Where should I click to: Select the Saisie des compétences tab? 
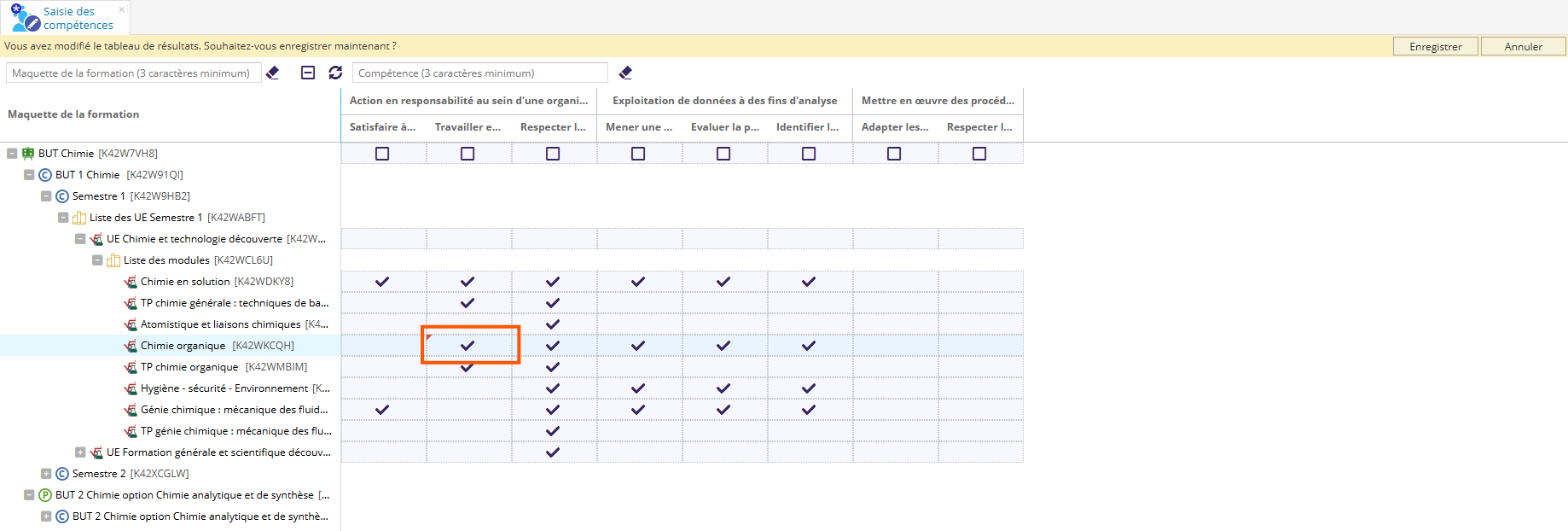(67, 18)
